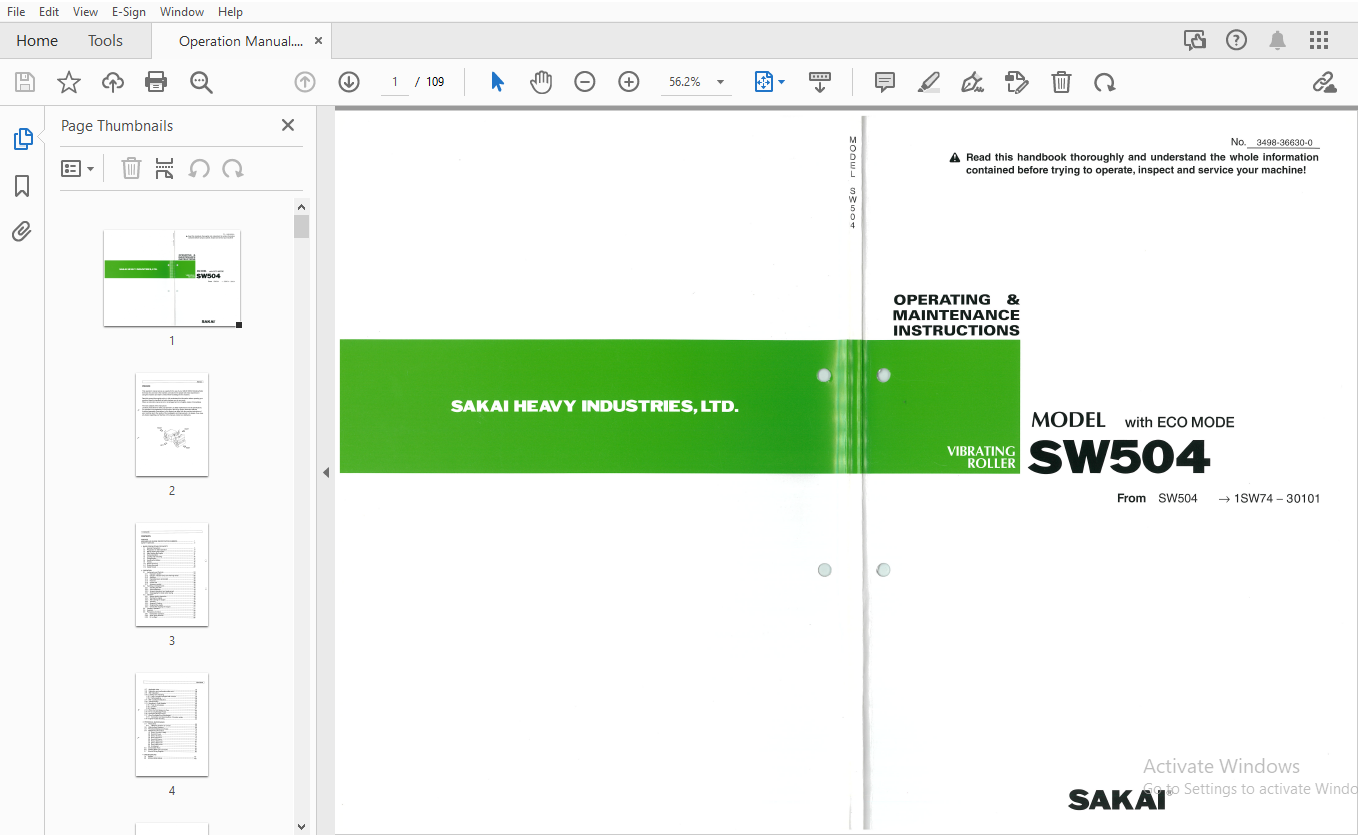Close the Page Thumbnails panel
Viewport: 1358px width, 835px height.
pos(288,125)
